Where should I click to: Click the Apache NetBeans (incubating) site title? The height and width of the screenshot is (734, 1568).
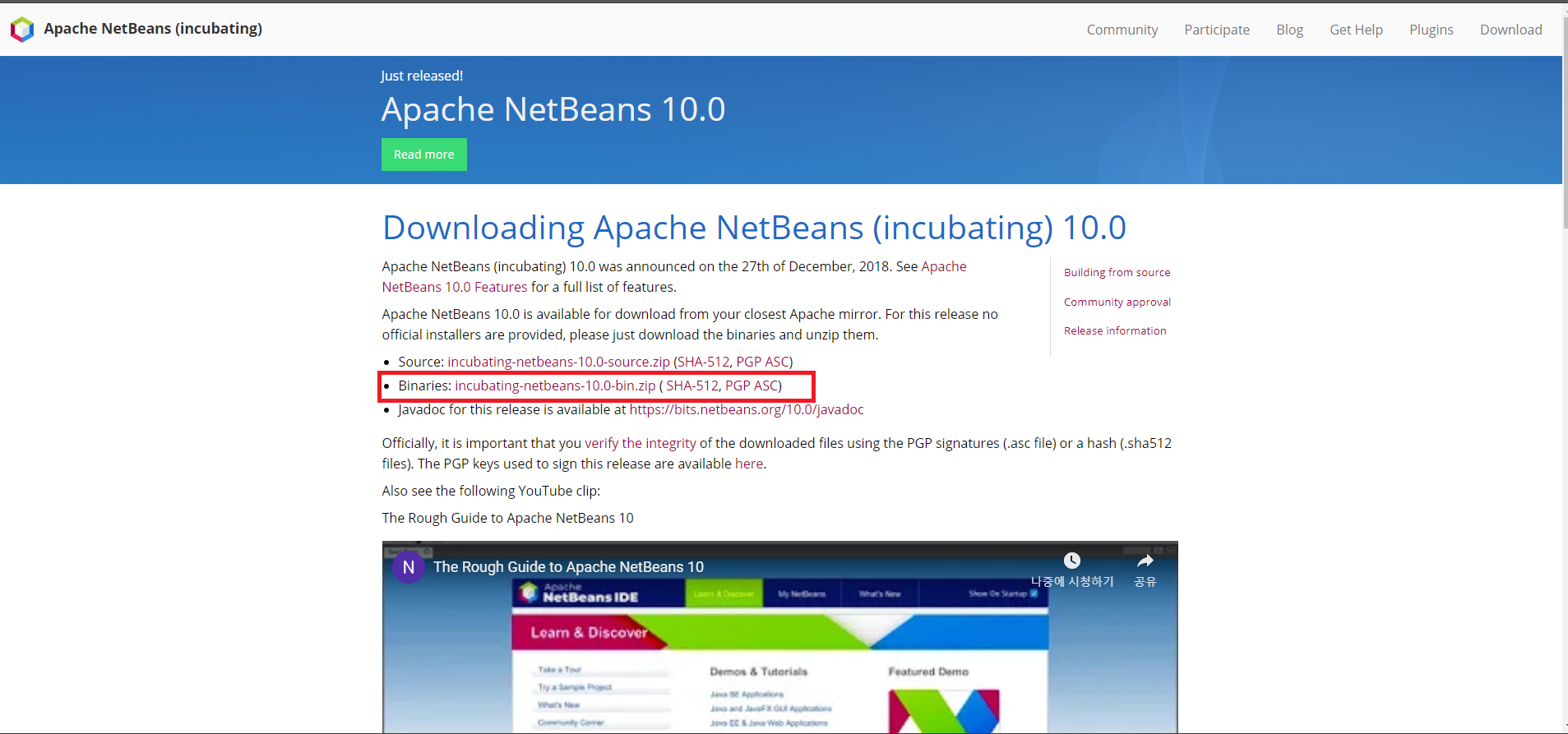tap(153, 29)
